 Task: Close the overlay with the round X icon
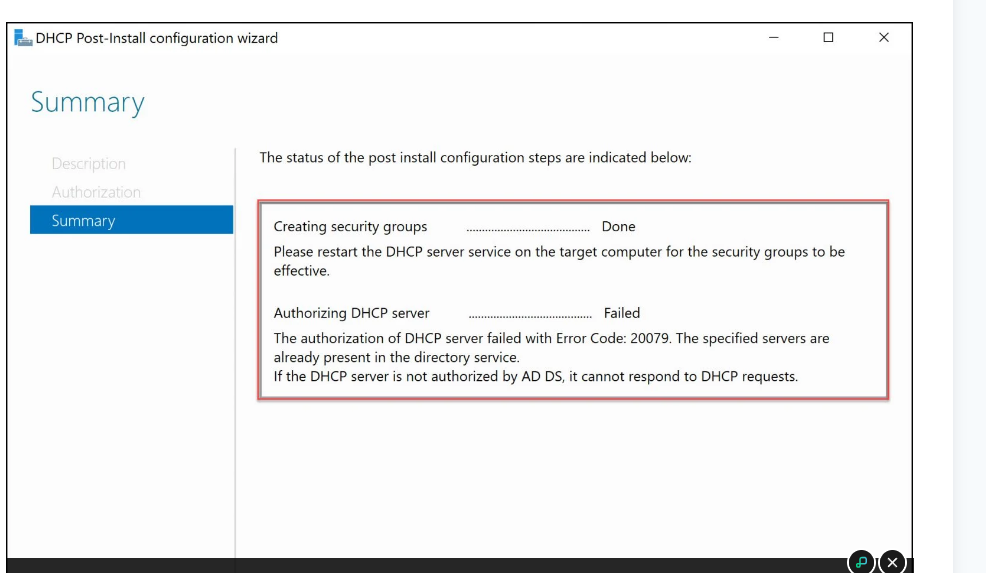coord(892,562)
